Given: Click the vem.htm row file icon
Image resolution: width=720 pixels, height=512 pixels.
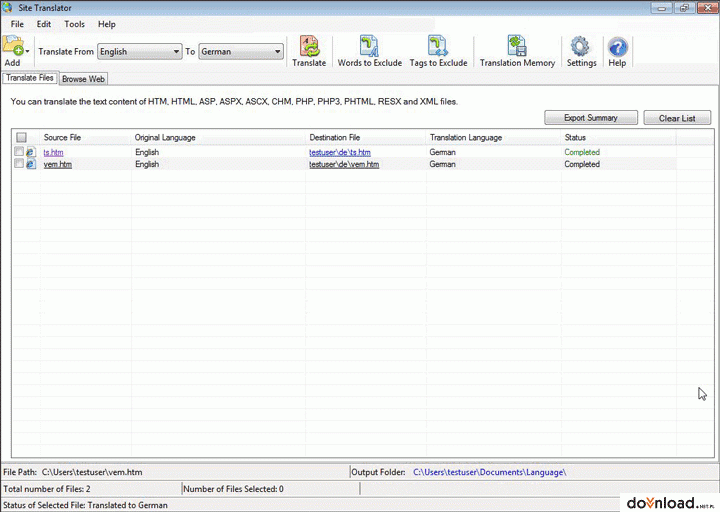Looking at the screenshot, I should point(31,164).
